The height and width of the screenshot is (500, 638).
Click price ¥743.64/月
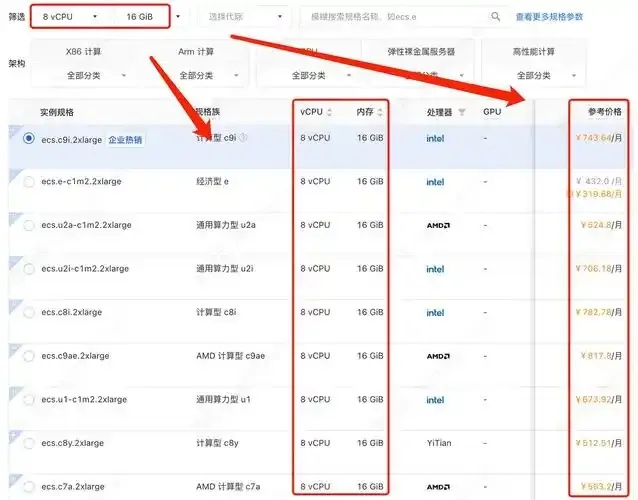[599, 138]
